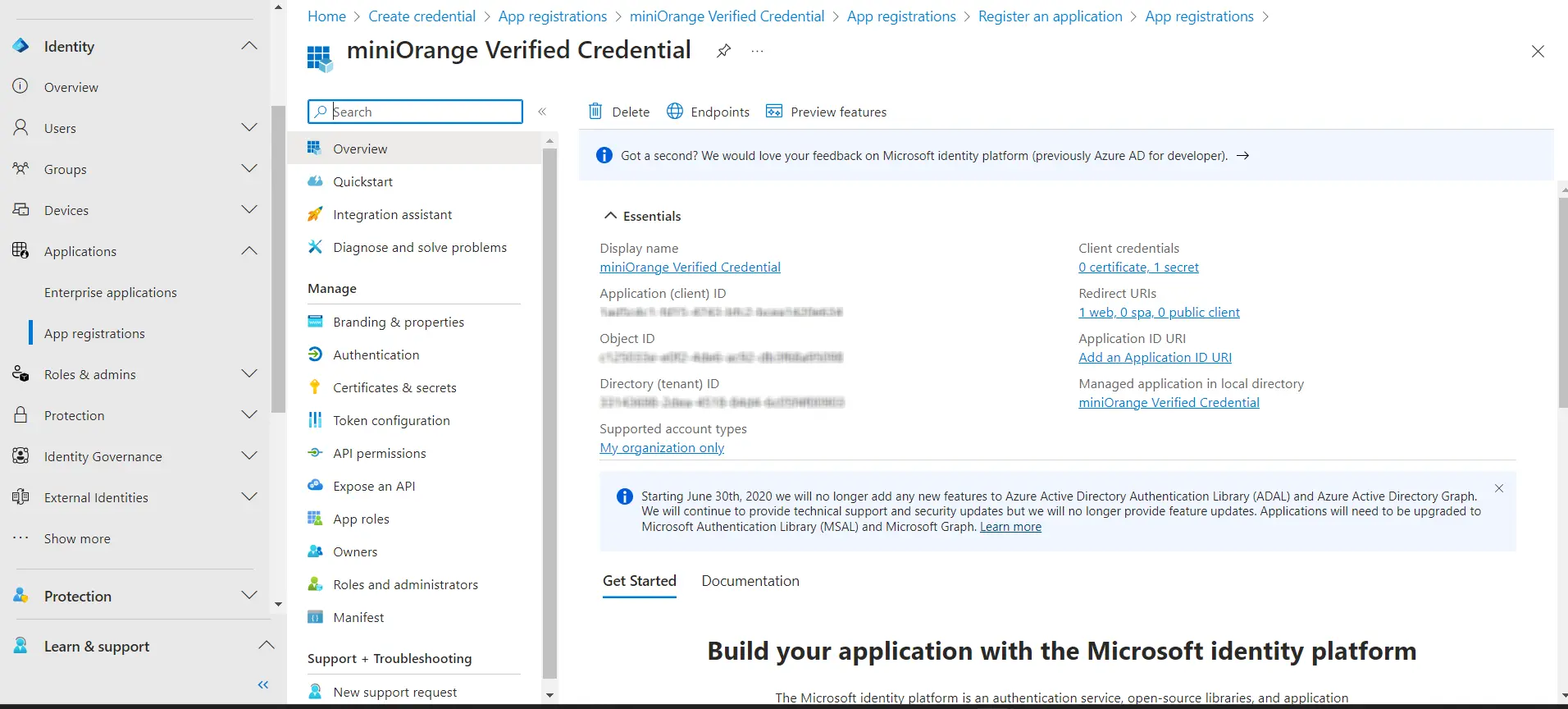
Task: Click Add an Application ID URI link
Action: 1155,358
